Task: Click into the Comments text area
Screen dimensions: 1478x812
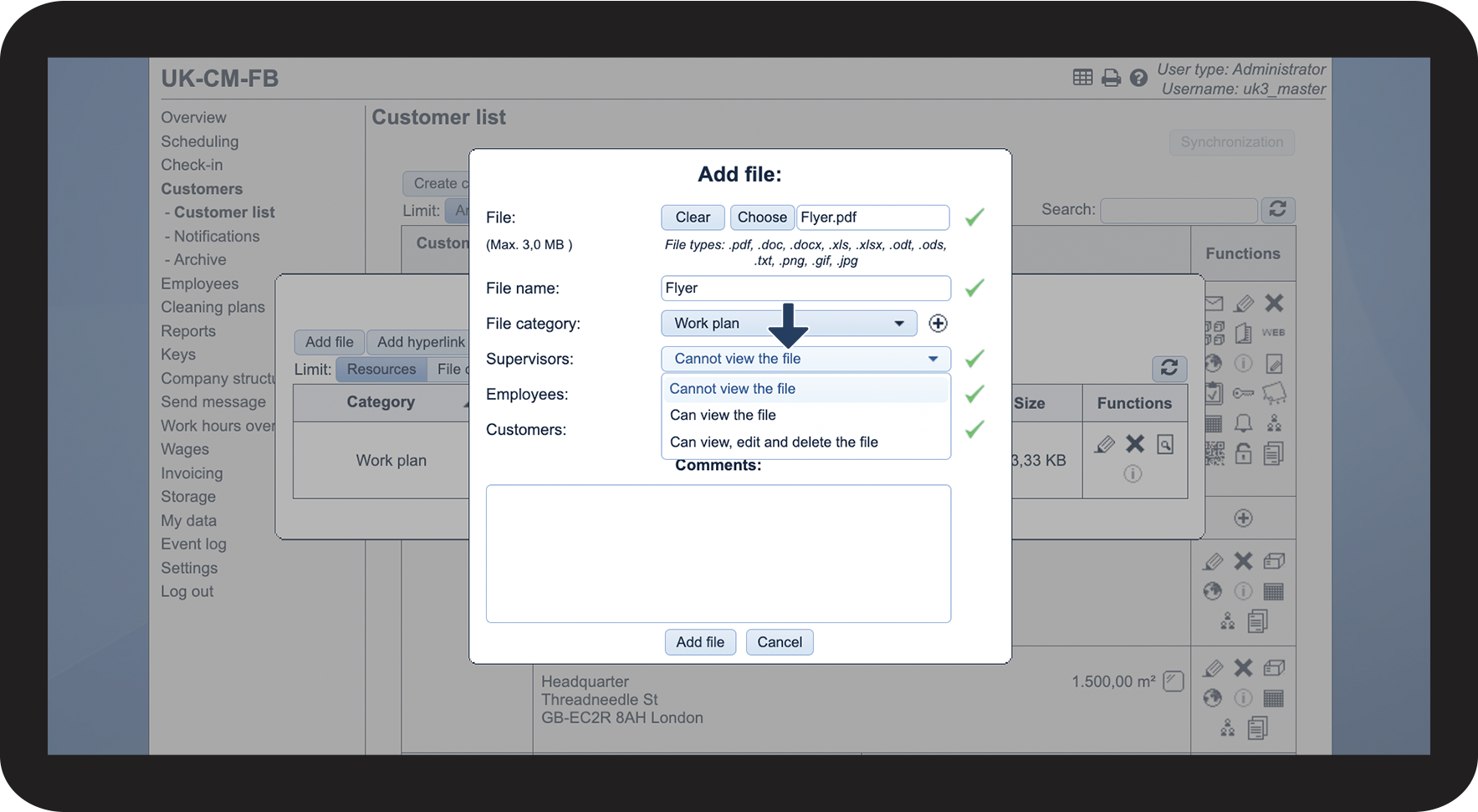Action: click(719, 554)
